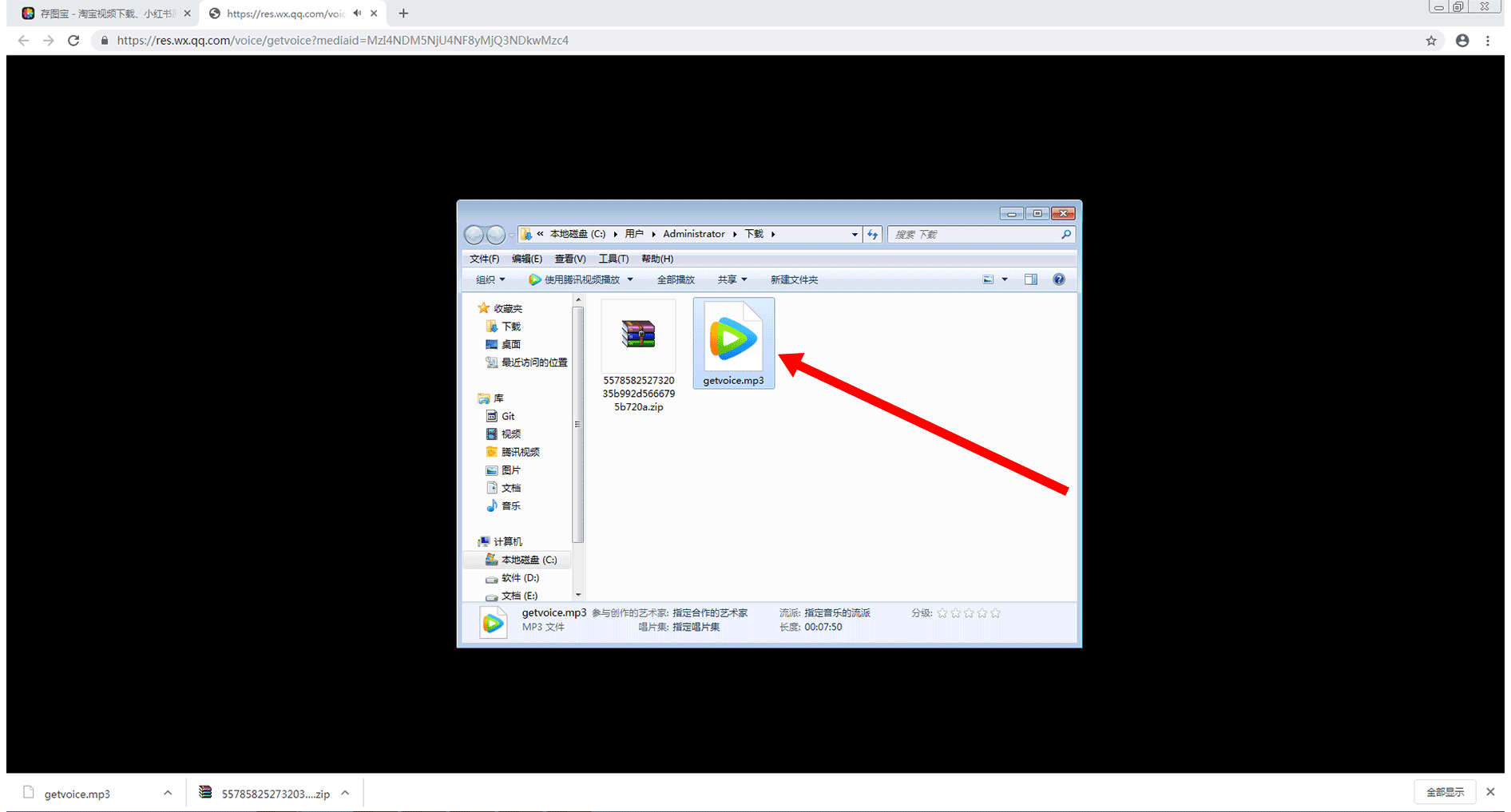Click the Explorer search box for 下载
The height and width of the screenshot is (812, 1511).
click(x=974, y=235)
